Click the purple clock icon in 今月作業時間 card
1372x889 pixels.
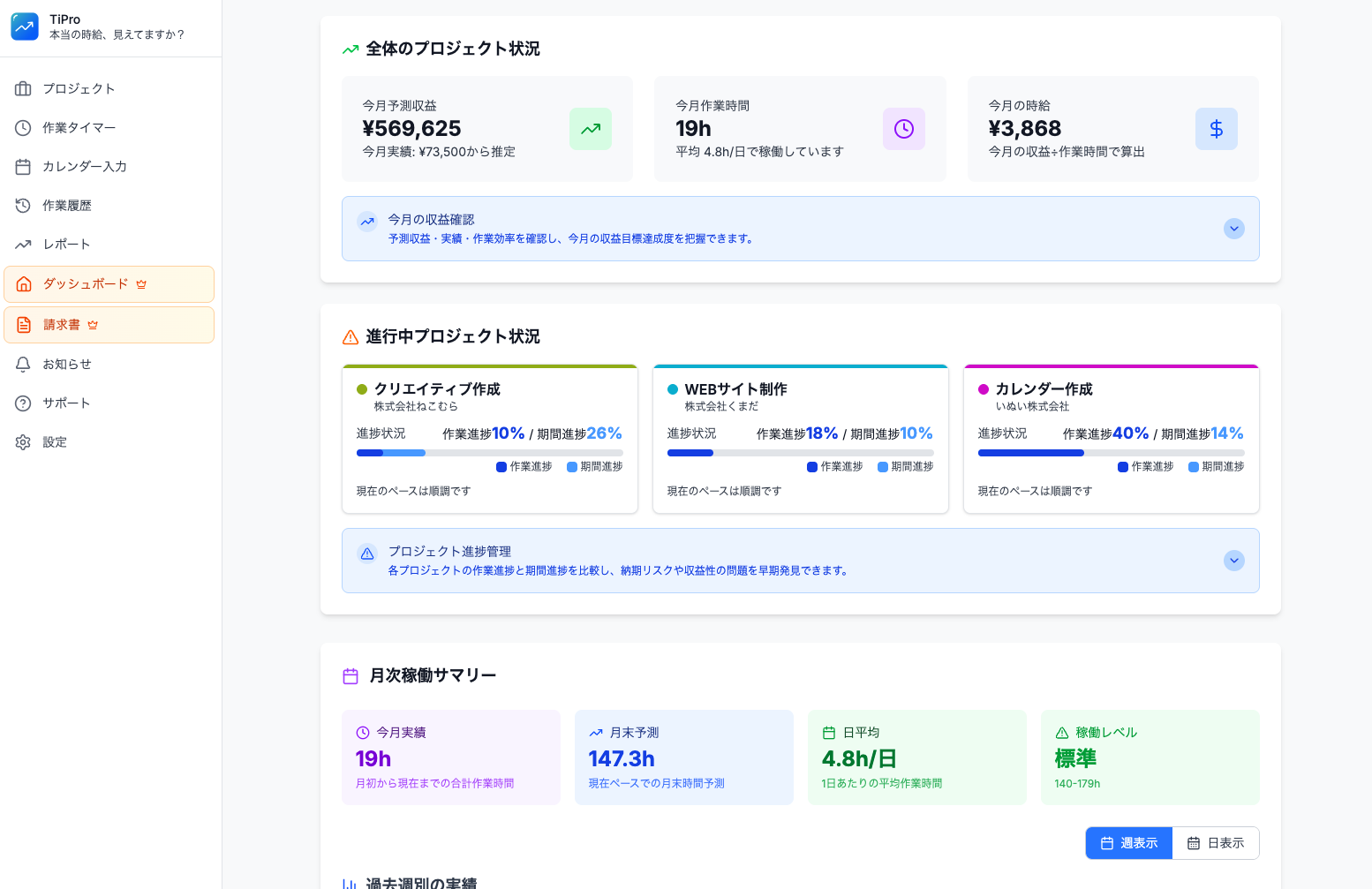point(903,129)
